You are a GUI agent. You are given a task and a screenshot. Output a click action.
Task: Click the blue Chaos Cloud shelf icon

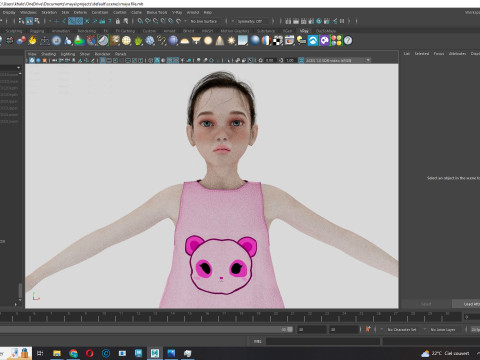(x=313, y=41)
